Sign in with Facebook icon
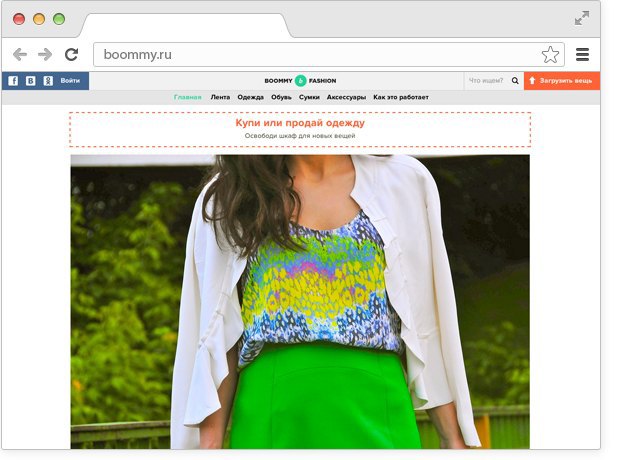This screenshot has height=460, width=620. click(14, 80)
